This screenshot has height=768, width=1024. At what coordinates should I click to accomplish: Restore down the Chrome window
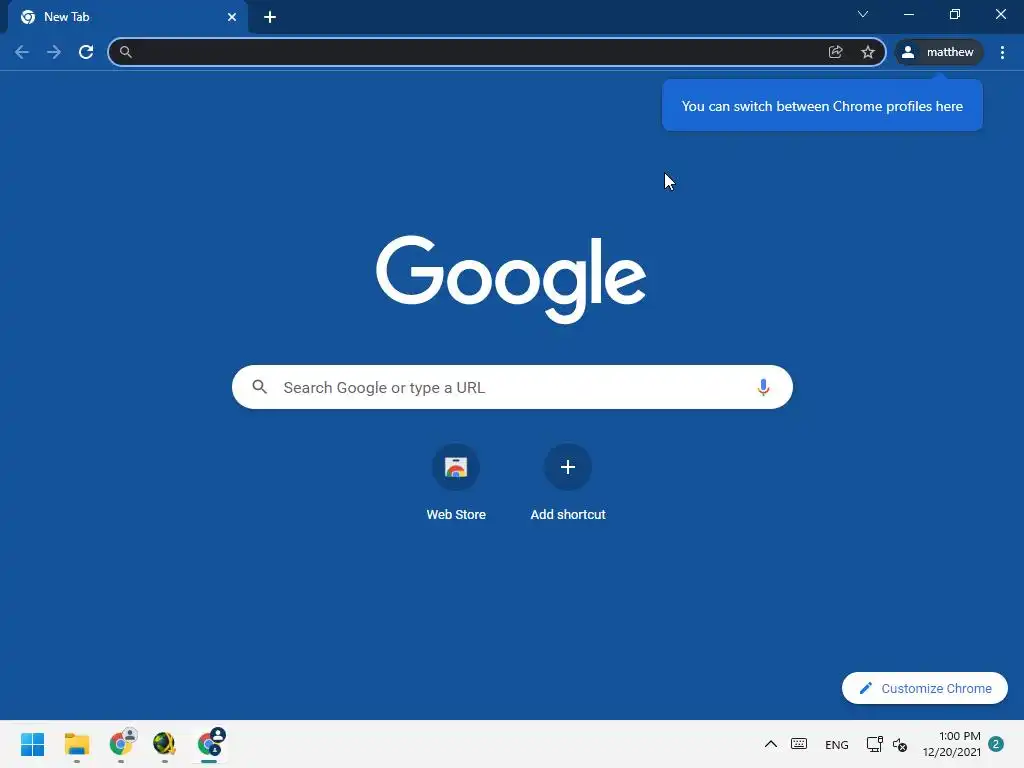pos(955,14)
